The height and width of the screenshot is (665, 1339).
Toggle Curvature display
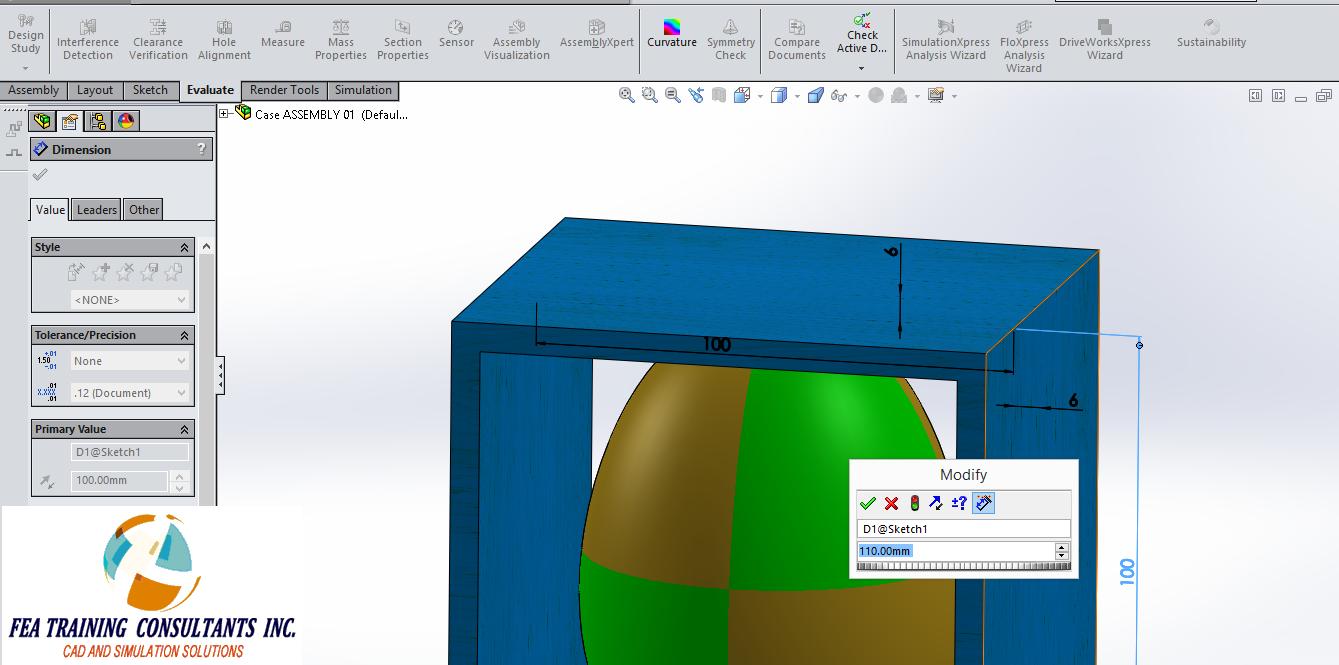coord(672,34)
